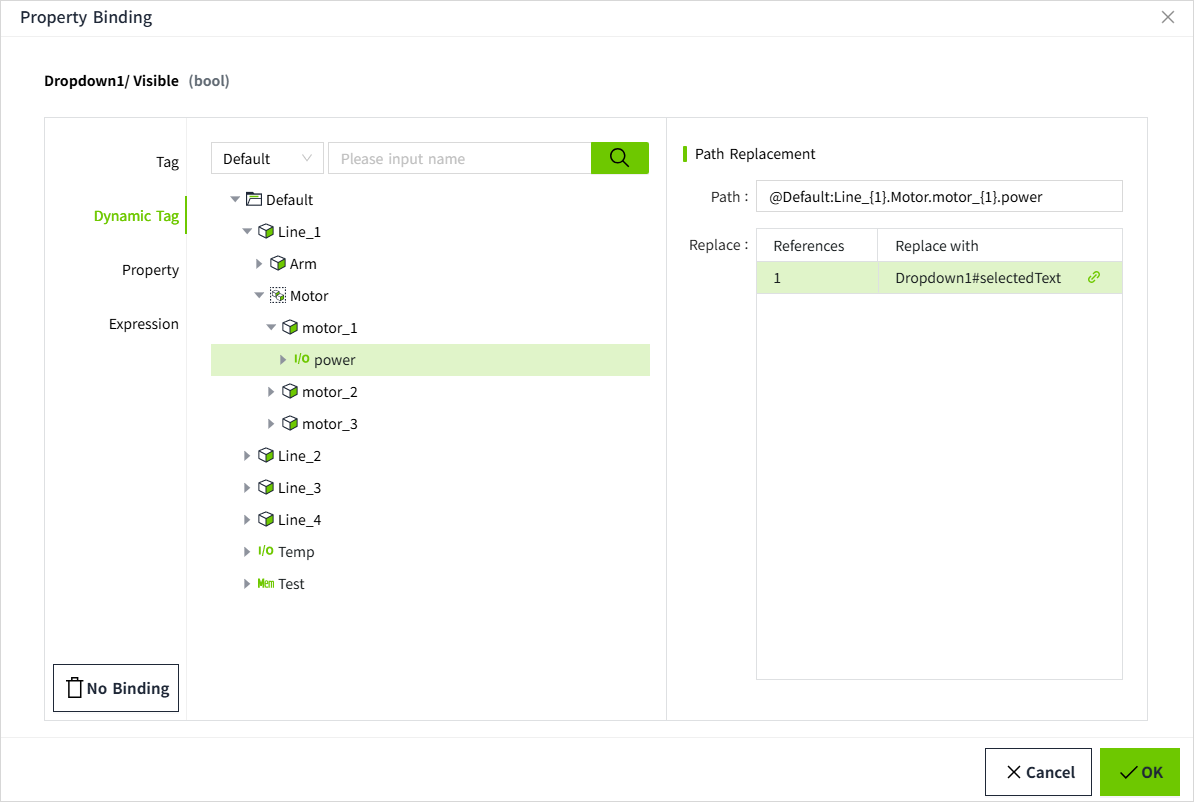The width and height of the screenshot is (1194, 802).
Task: Click the link icon beside Dropdown1#selectedText
Action: [1093, 278]
